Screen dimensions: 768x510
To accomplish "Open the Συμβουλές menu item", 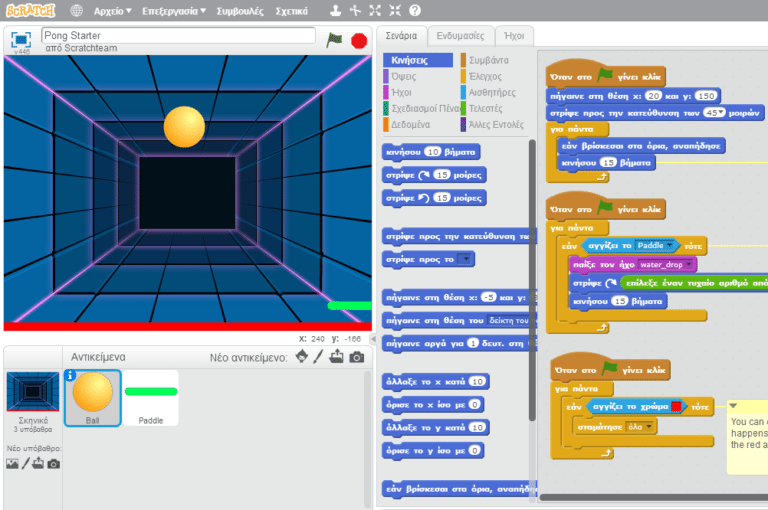I will tap(240, 11).
